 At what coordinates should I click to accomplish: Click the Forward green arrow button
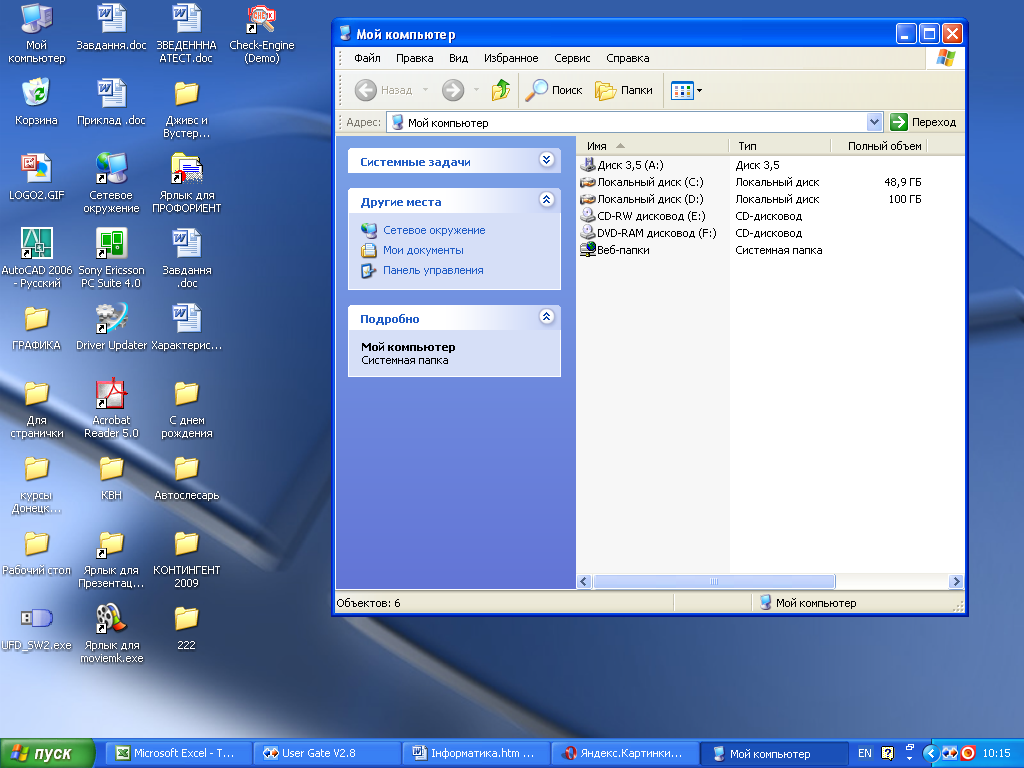click(453, 90)
